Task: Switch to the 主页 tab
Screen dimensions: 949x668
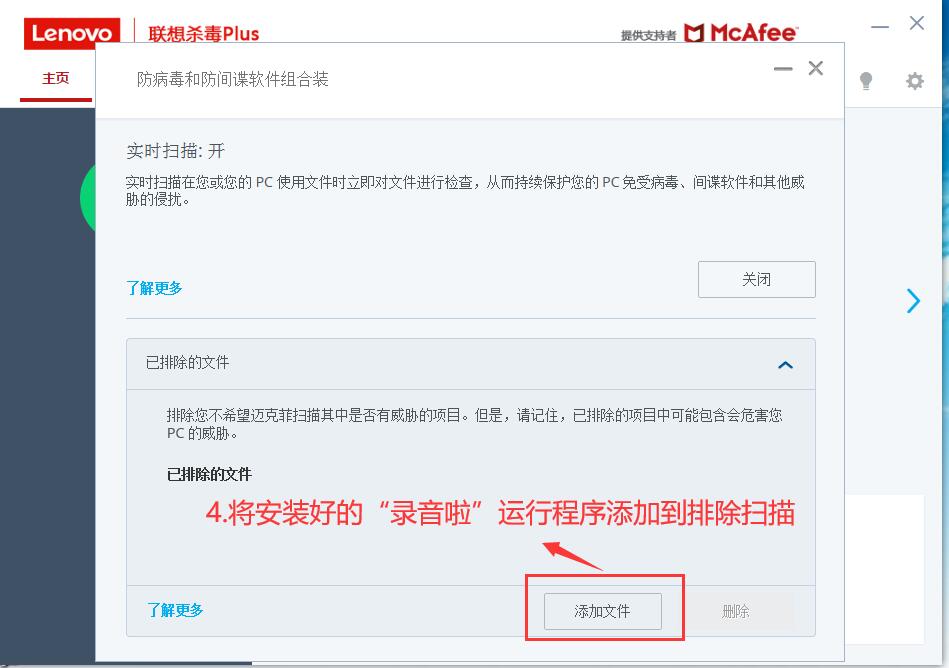Action: click(x=56, y=78)
